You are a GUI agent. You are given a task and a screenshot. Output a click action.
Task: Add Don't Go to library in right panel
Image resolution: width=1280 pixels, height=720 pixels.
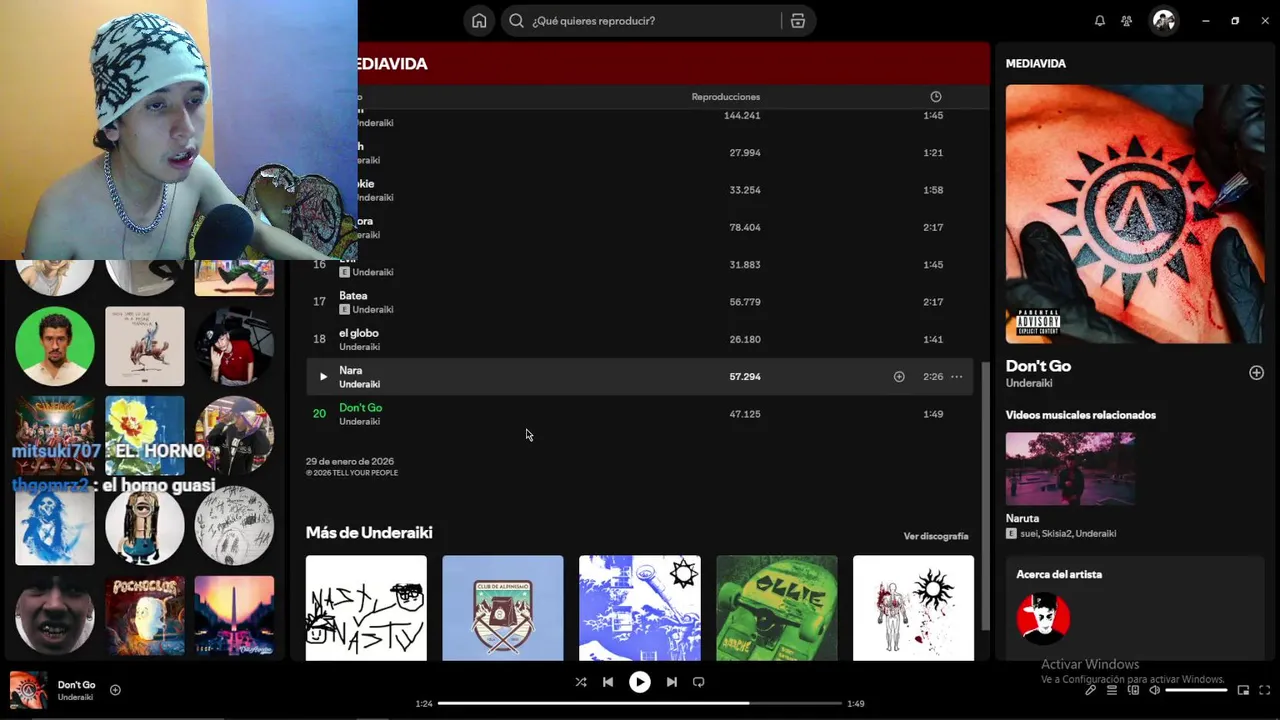(1256, 373)
